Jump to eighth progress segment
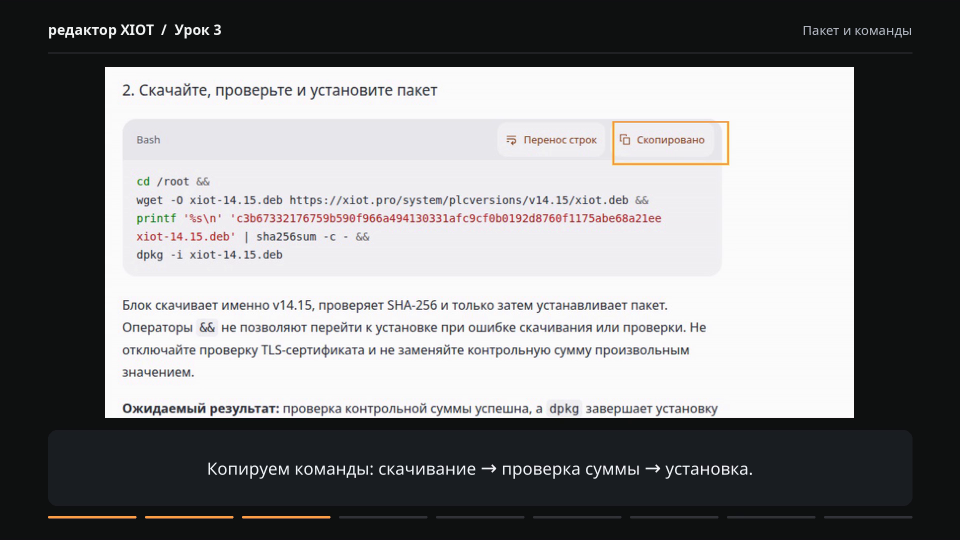Screen dimensions: 960x540 point(771,517)
